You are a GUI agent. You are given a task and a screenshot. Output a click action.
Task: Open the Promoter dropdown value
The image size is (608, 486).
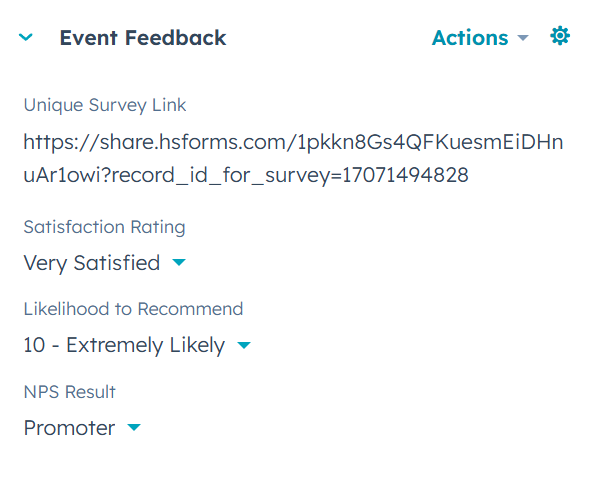(x=82, y=428)
